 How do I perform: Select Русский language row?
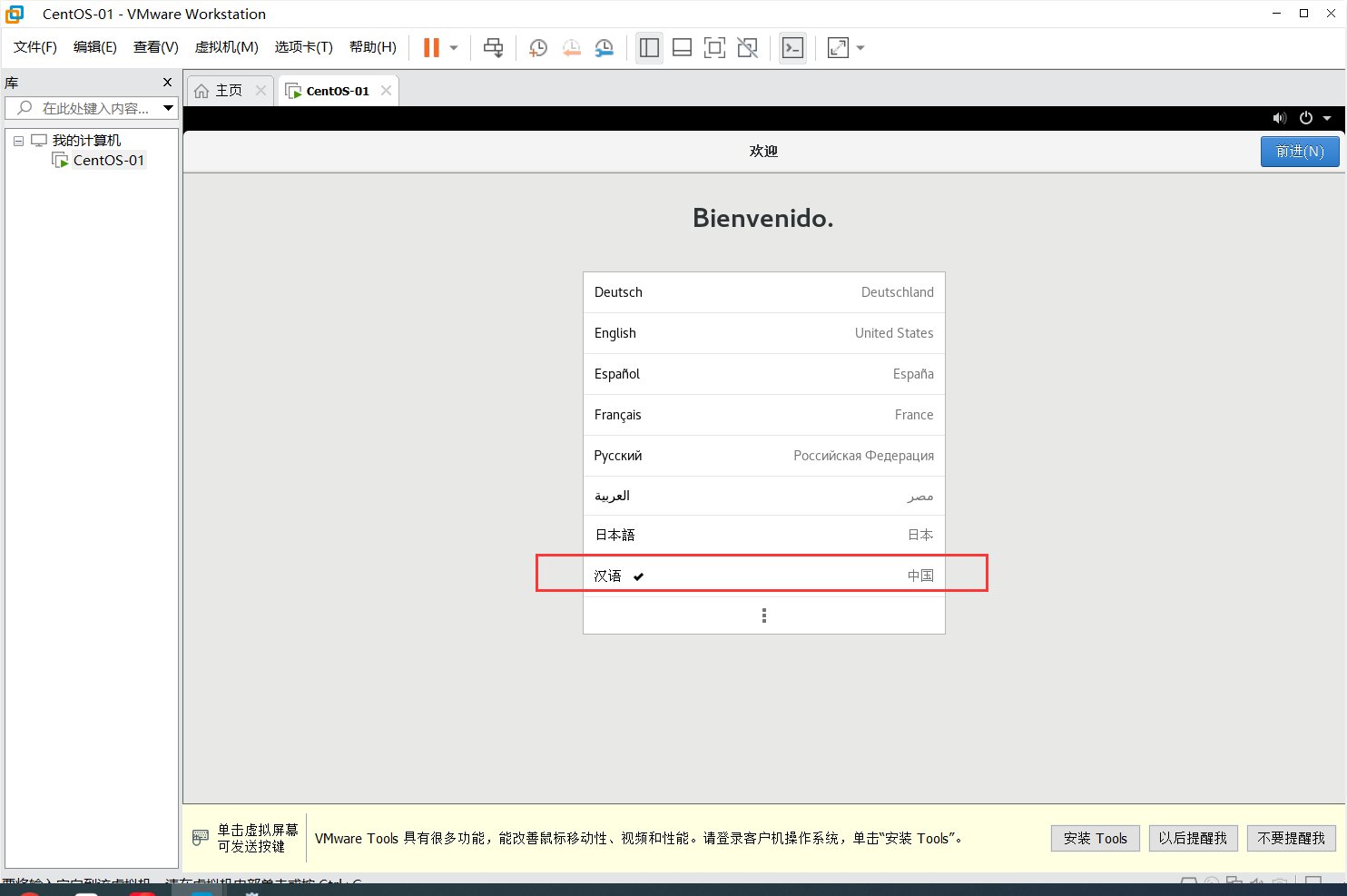pyautogui.click(x=764, y=456)
